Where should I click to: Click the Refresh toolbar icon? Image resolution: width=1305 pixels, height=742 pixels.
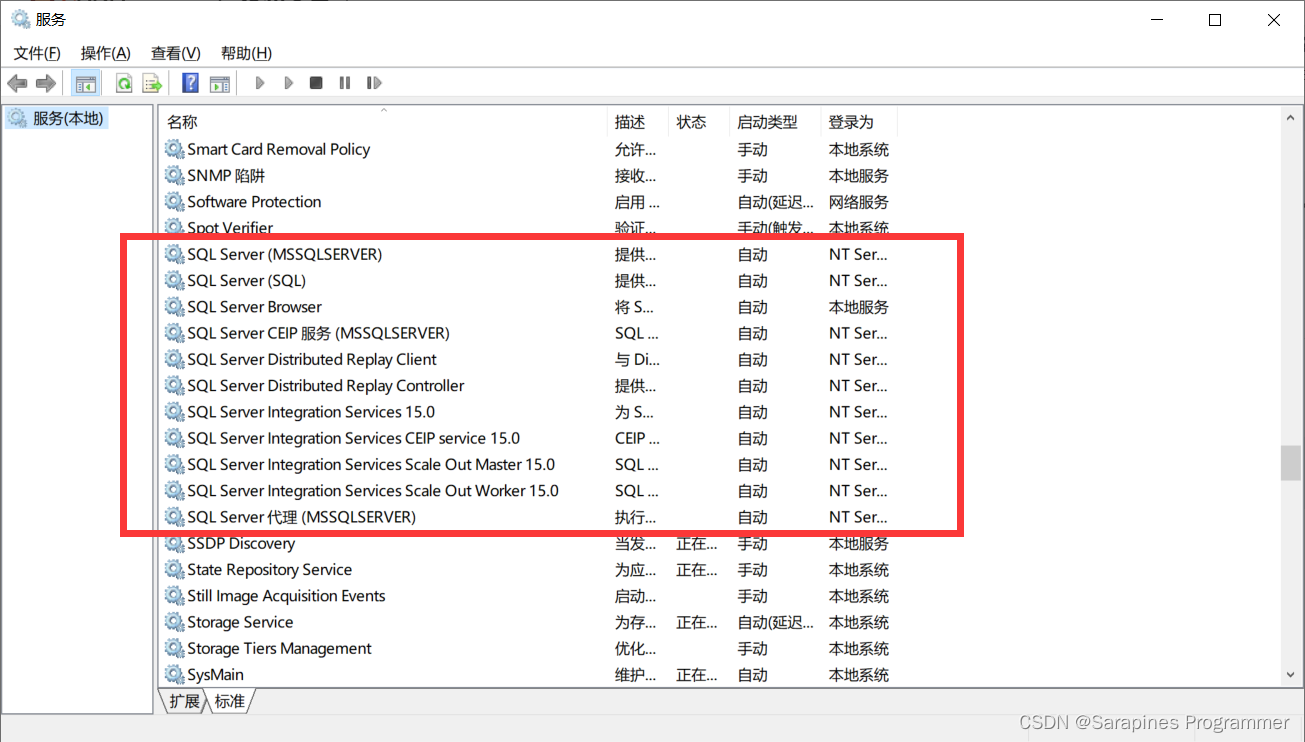[x=124, y=83]
